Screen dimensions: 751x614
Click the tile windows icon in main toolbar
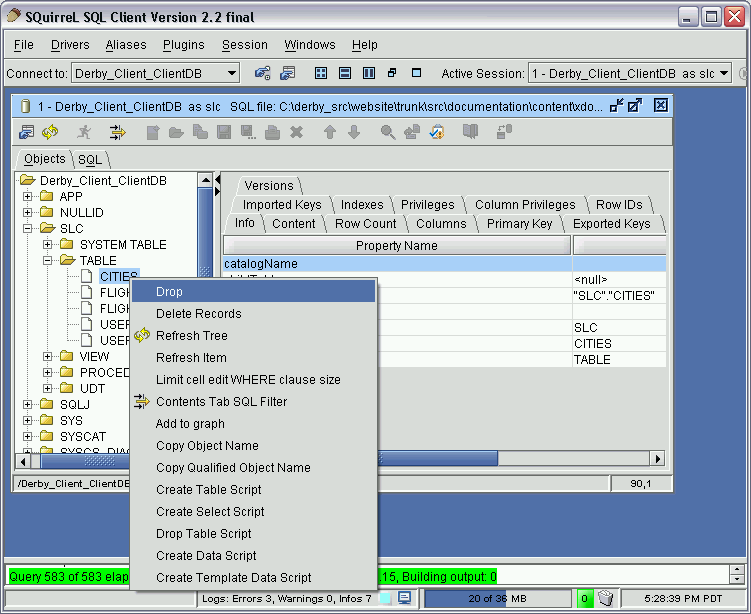pos(321,73)
